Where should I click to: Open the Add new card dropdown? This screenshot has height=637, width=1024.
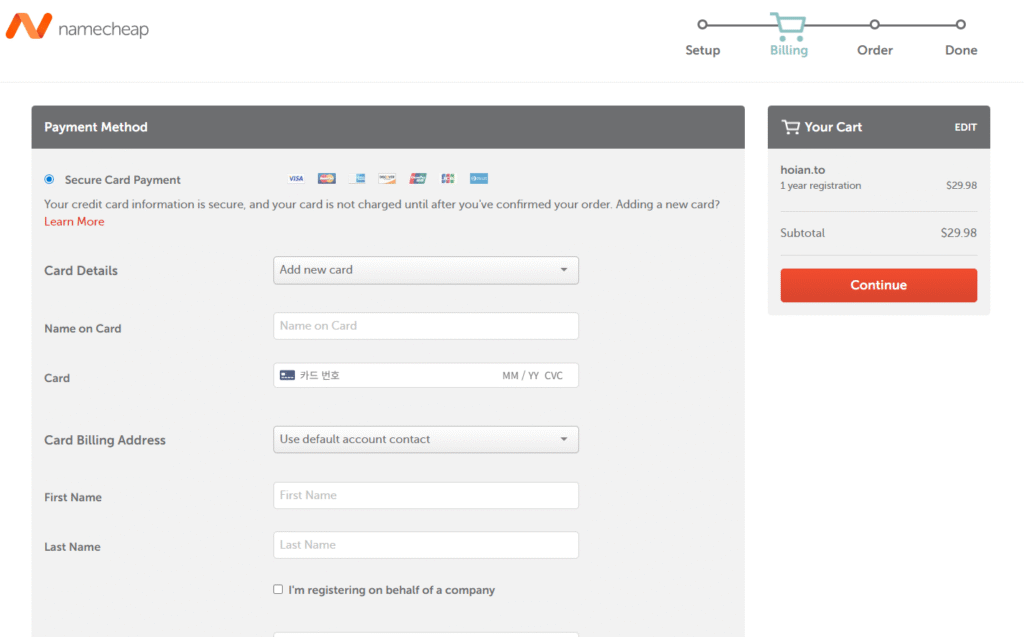(x=425, y=270)
